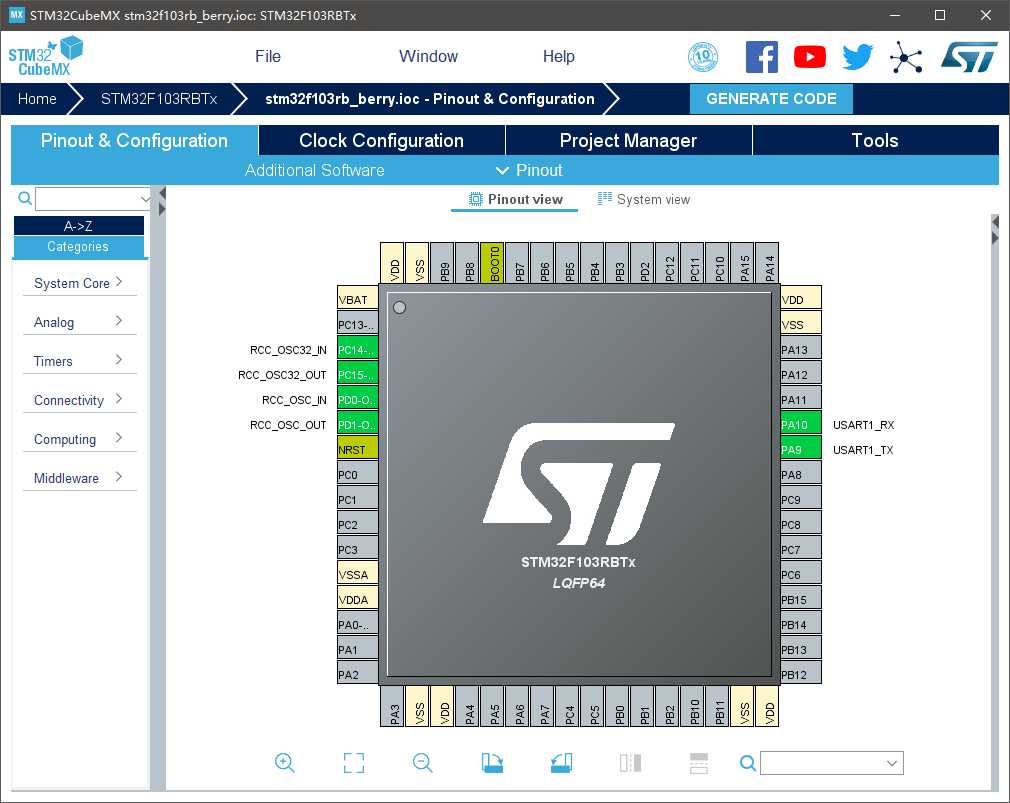1010x803 pixels.
Task: Rotate the chip counter-clockwise
Action: pyautogui.click(x=561, y=763)
